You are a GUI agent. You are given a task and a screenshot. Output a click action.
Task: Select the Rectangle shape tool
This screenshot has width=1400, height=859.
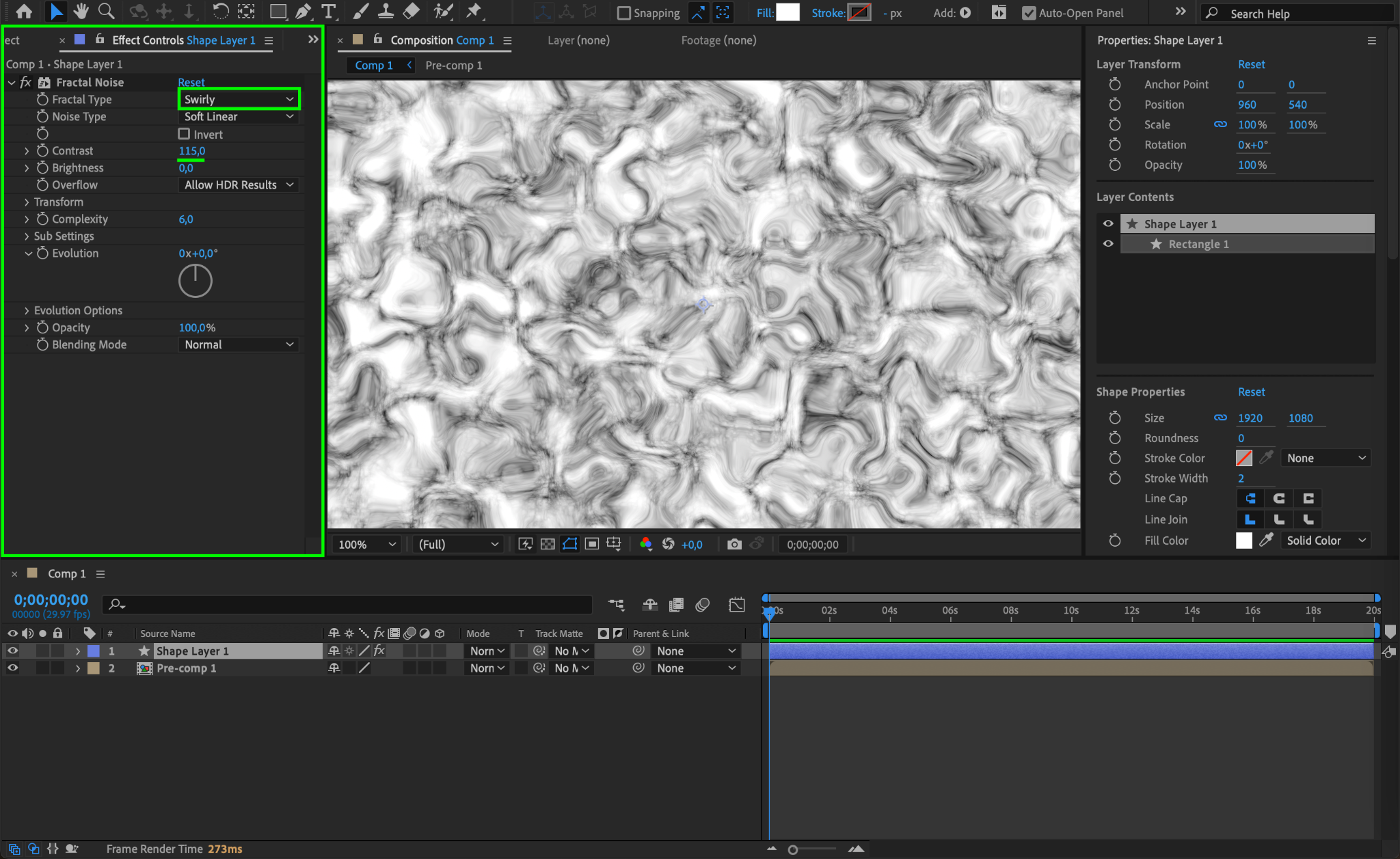pos(278,11)
